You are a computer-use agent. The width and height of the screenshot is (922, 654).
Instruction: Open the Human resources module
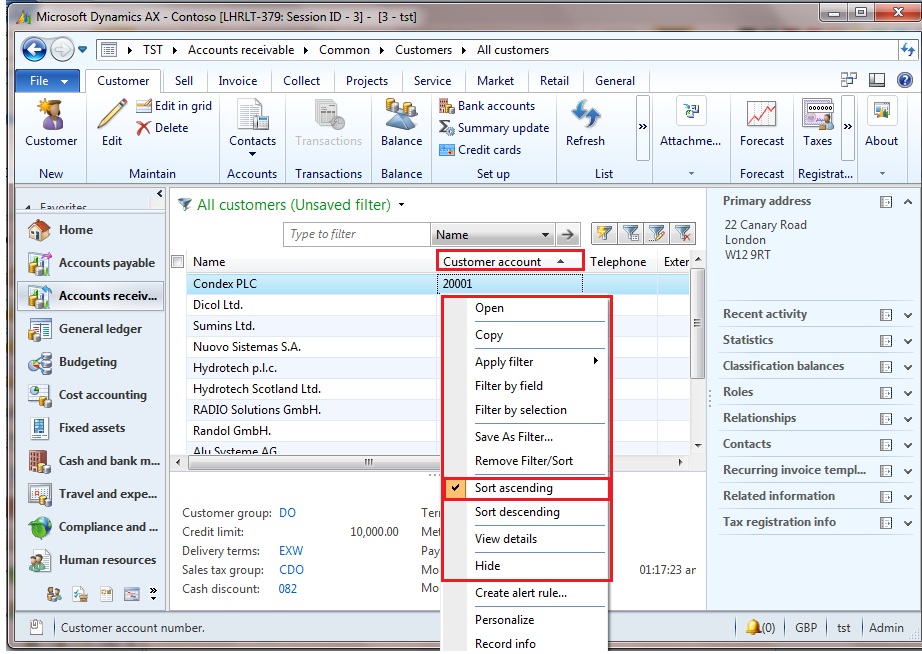pos(90,559)
